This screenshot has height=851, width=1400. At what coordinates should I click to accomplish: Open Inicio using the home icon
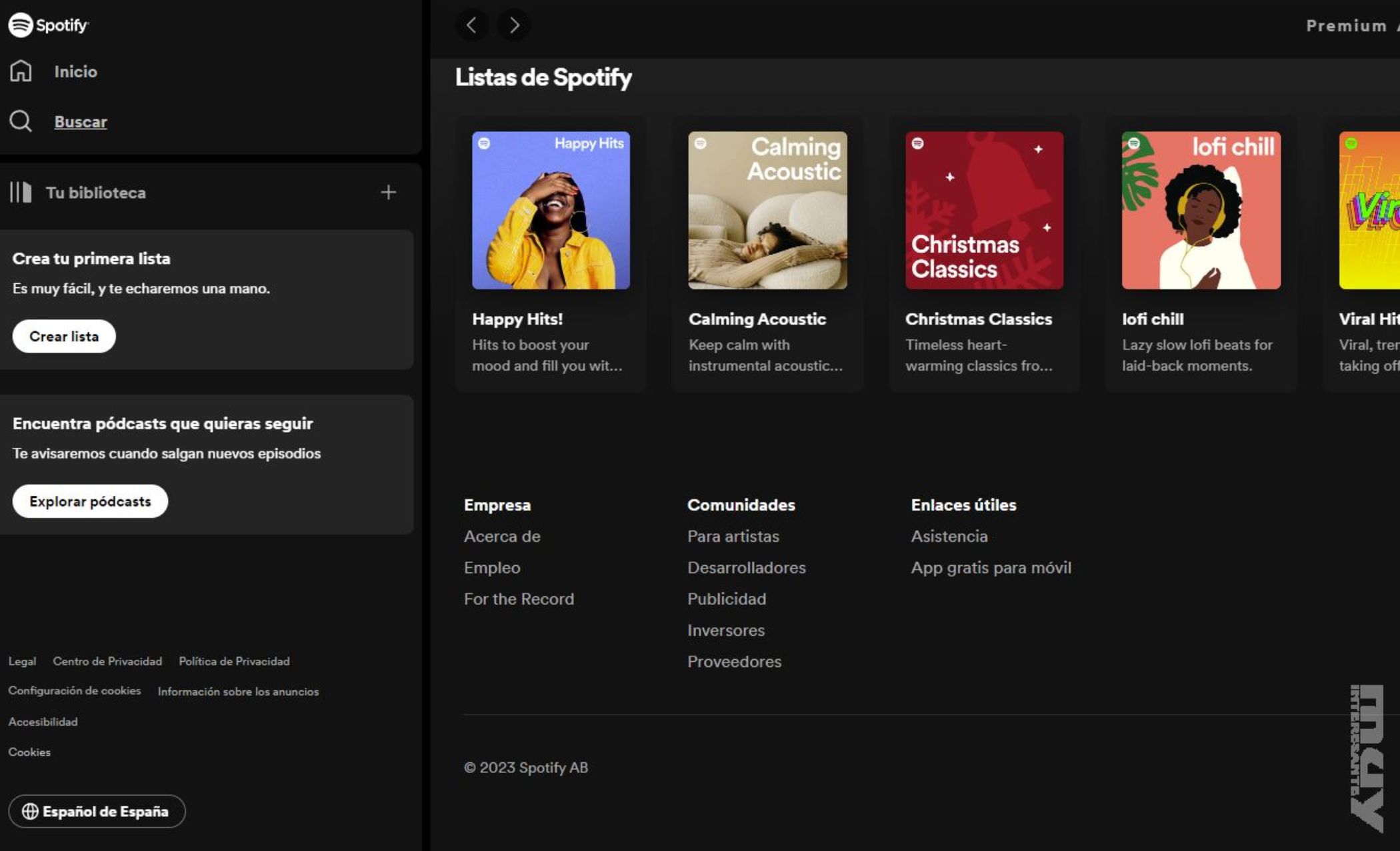[x=21, y=71]
